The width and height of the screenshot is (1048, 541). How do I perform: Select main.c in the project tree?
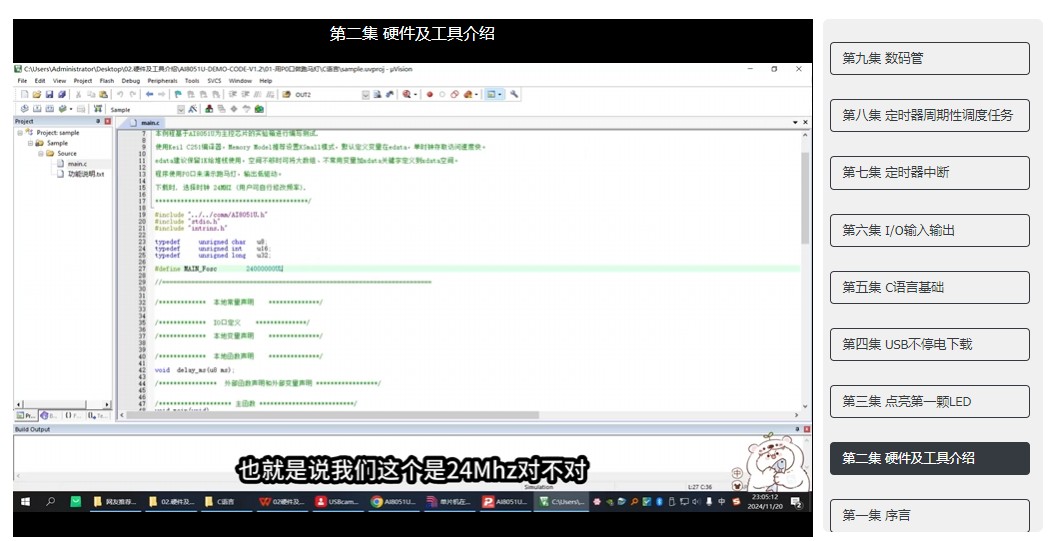[77, 163]
